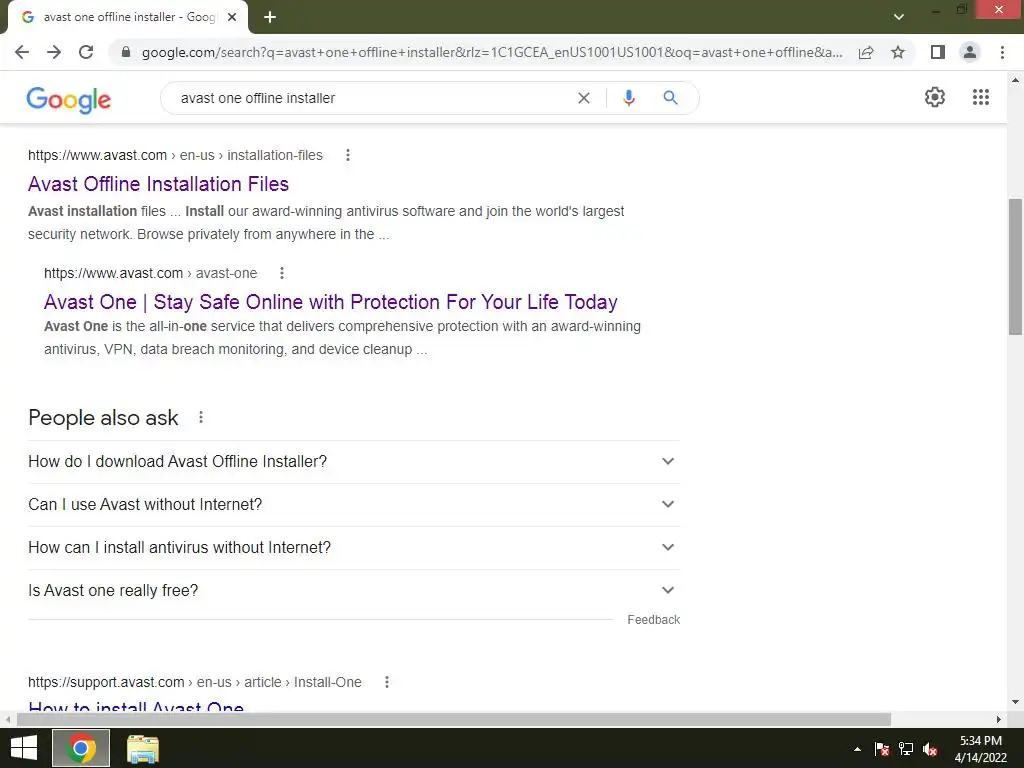Show hidden system tray icons
The height and width of the screenshot is (768, 1024).
(x=857, y=749)
